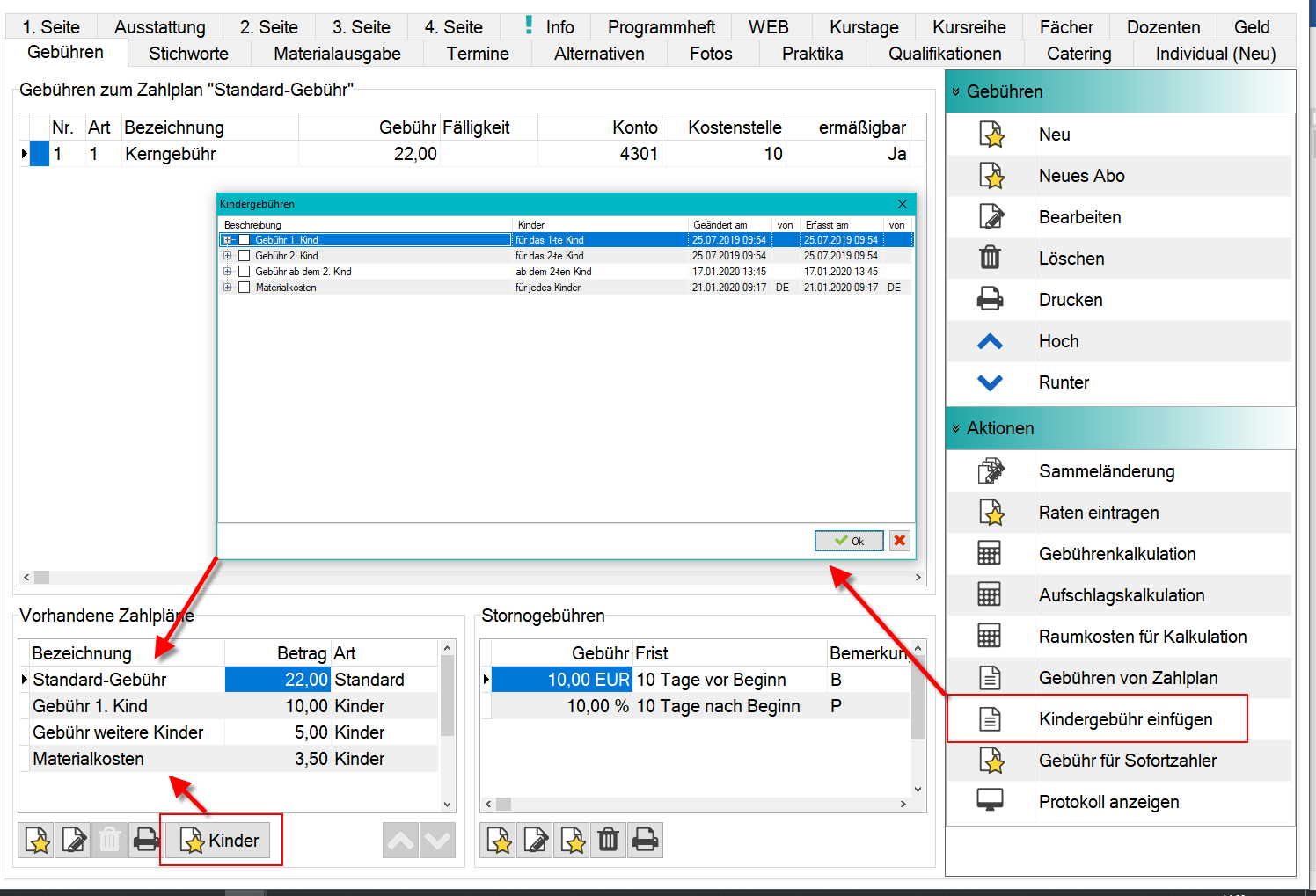Viewport: 1316px width, 896px height.
Task: Confirm the Kindergebühren dialog with Ok
Action: [x=849, y=541]
